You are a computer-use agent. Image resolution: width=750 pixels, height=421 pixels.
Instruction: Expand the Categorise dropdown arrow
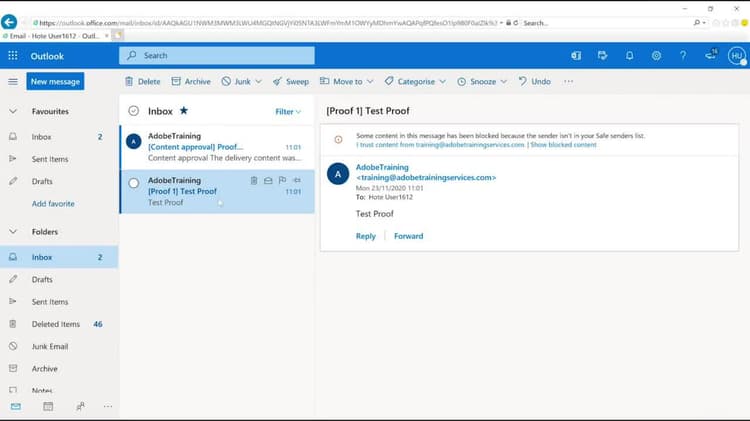click(442, 82)
